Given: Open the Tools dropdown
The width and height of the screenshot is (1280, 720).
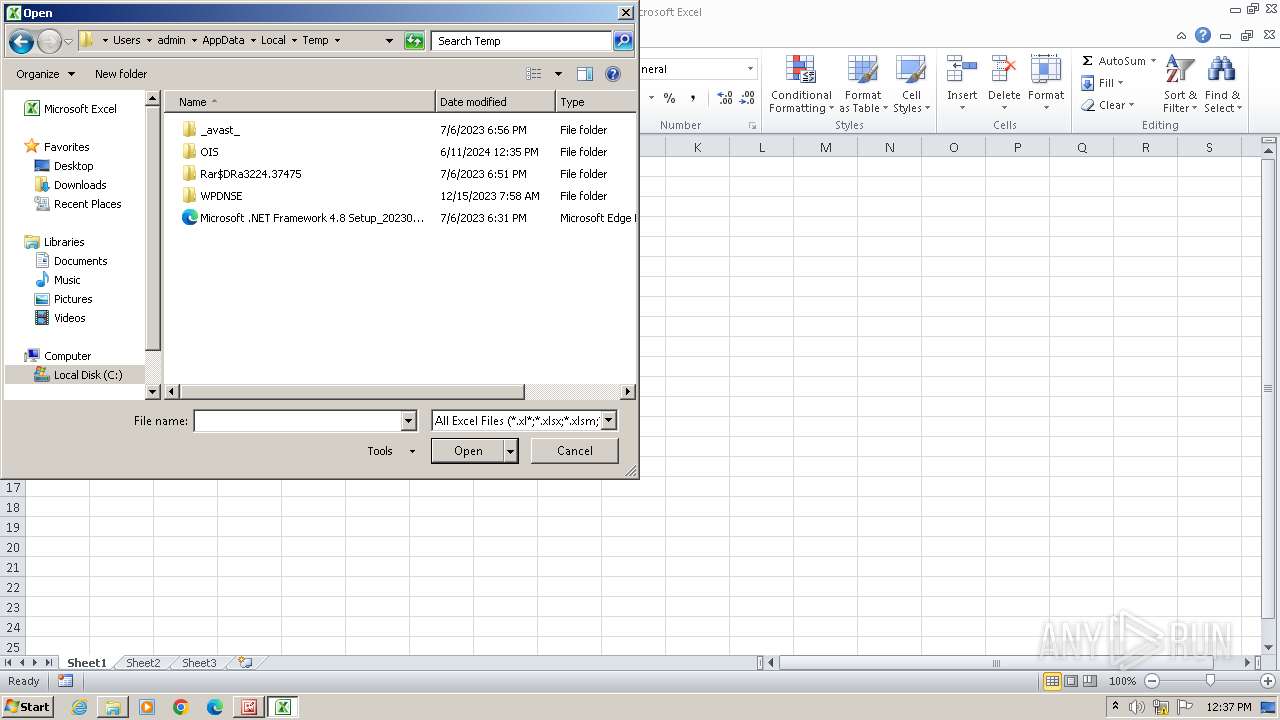Looking at the screenshot, I should click(x=391, y=451).
